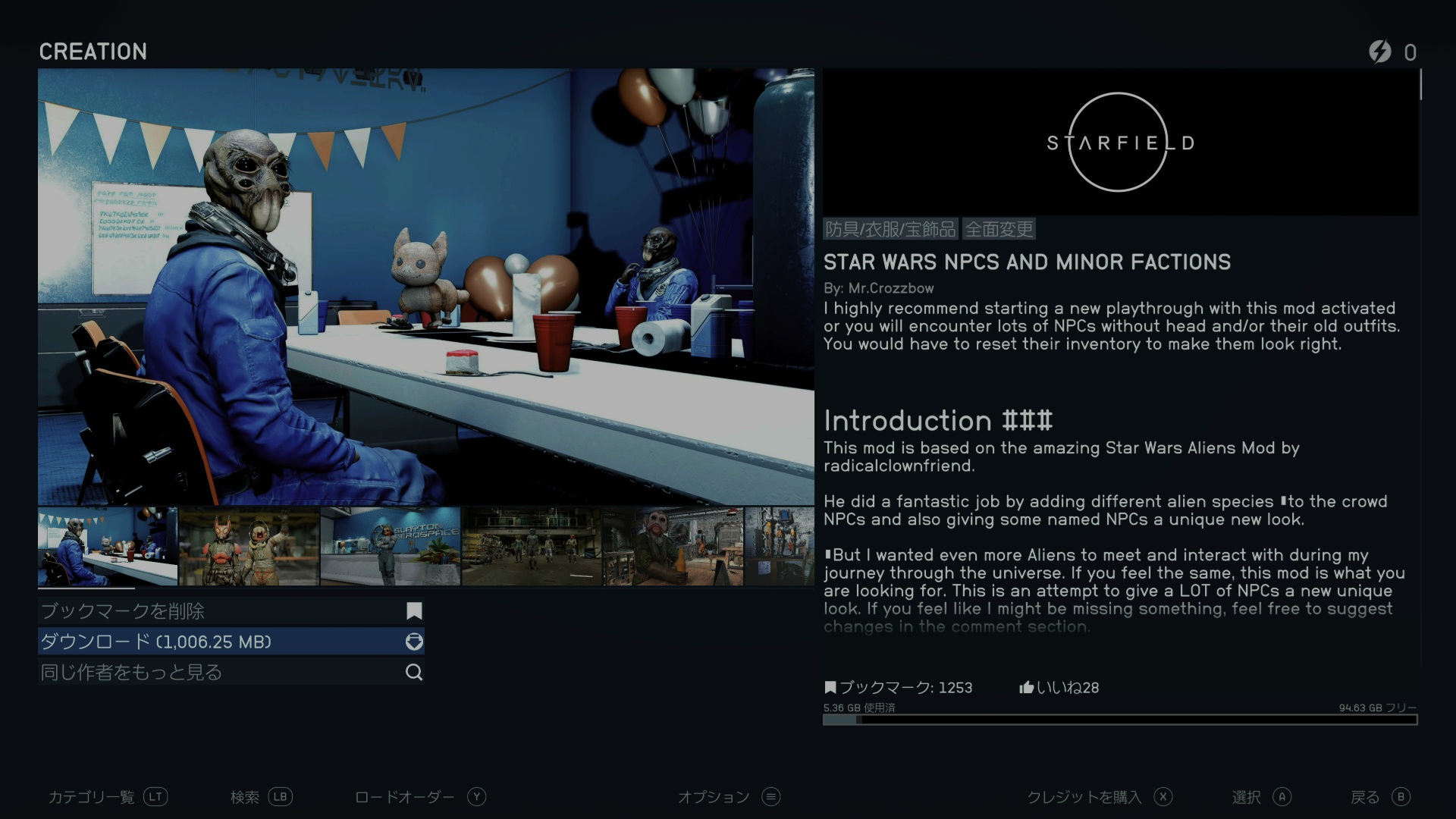Image resolution: width=1456 pixels, height=819 pixels.
Task: Click the Starfield logo banner
Action: [x=1120, y=142]
